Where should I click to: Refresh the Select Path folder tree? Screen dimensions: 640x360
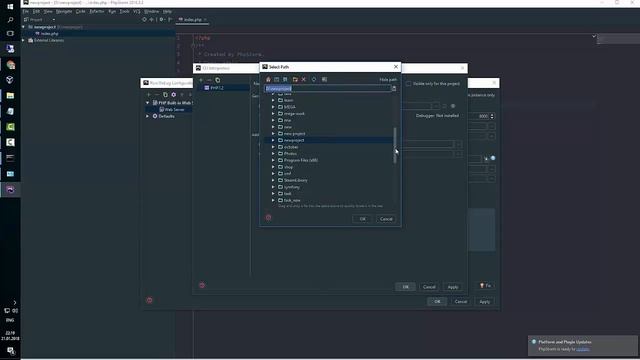pyautogui.click(x=314, y=80)
